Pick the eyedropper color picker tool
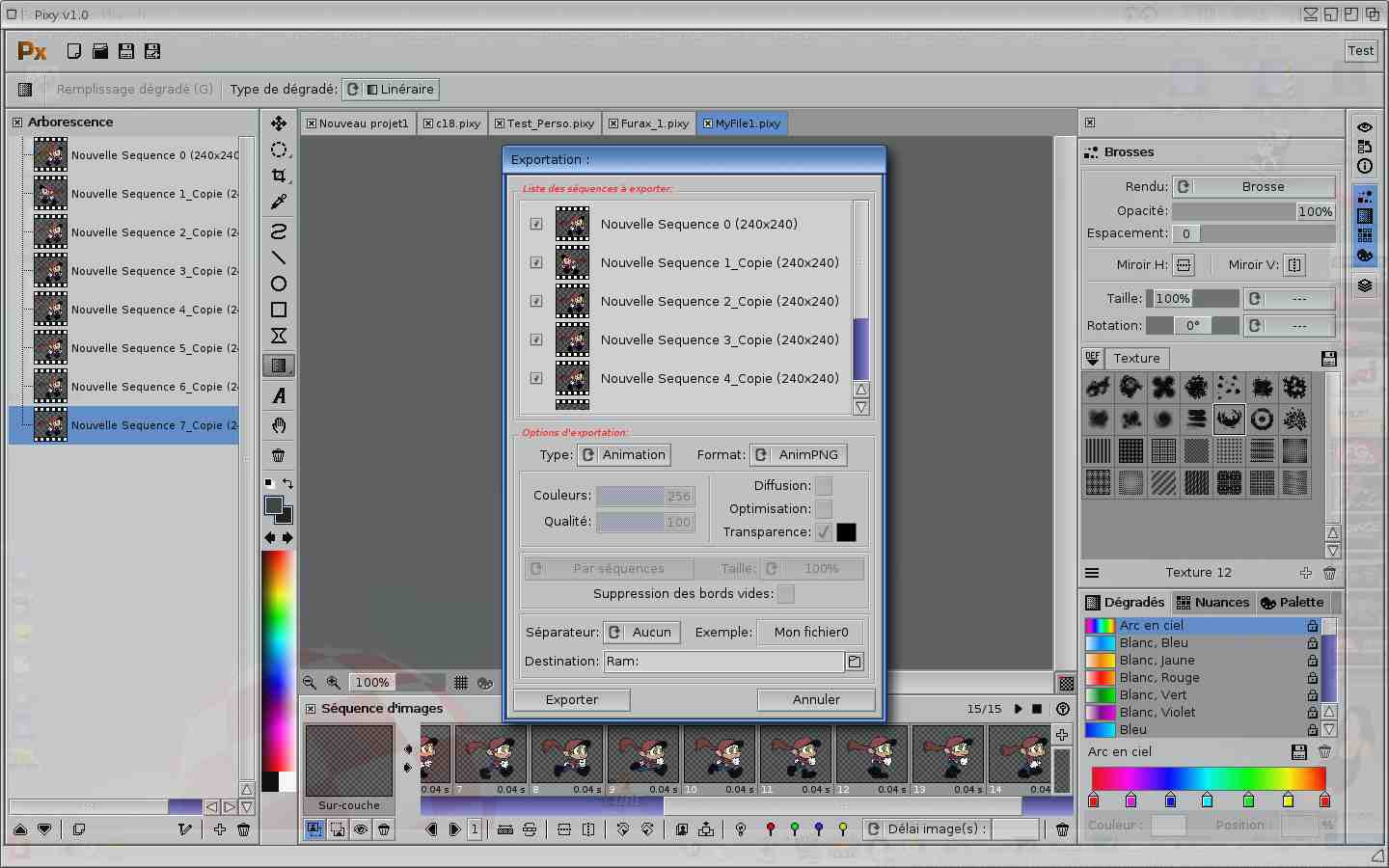 pyautogui.click(x=279, y=202)
